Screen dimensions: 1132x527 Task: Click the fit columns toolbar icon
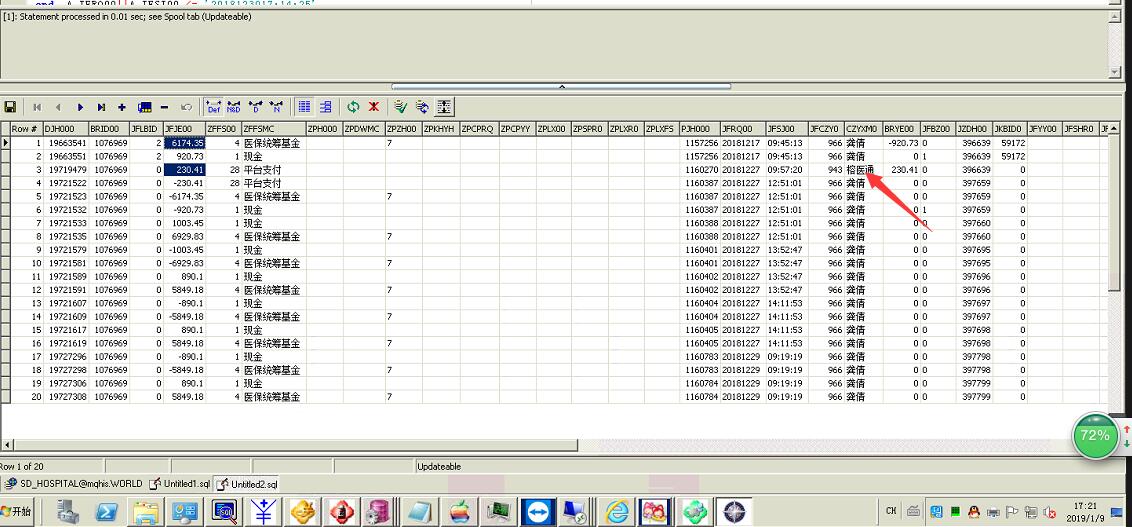pos(444,107)
